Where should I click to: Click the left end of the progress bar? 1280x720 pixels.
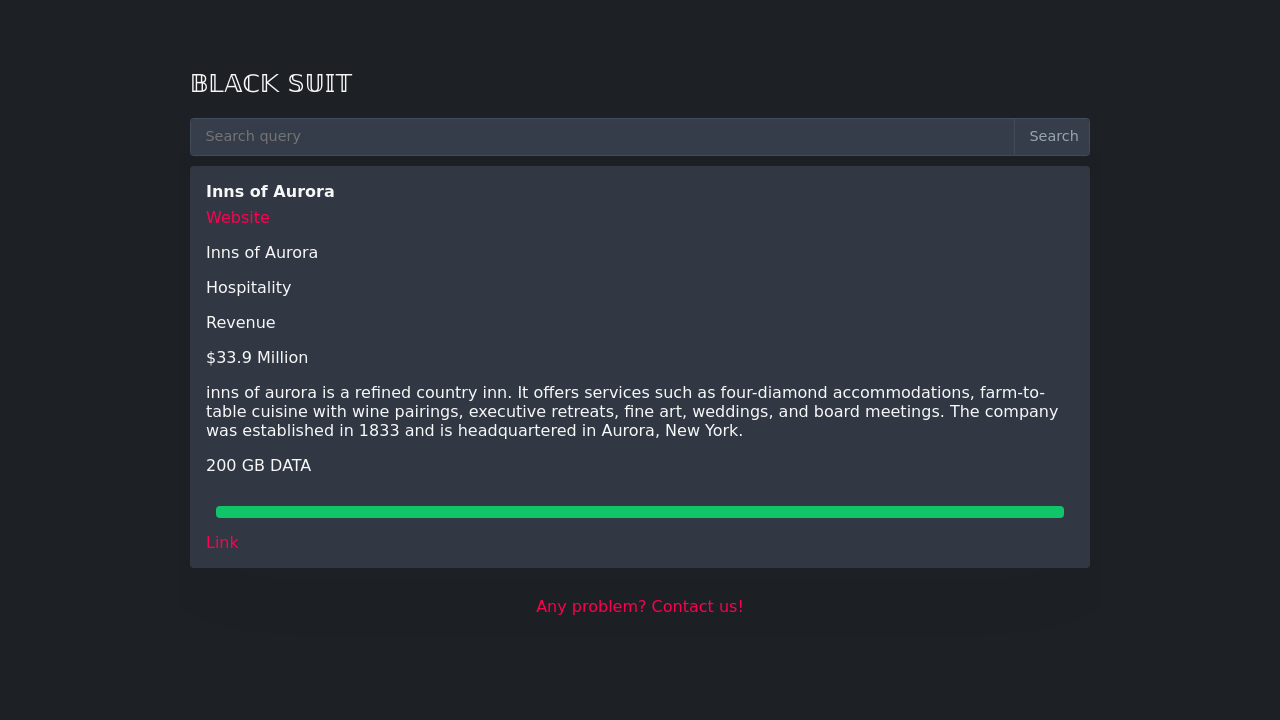click(x=222, y=512)
